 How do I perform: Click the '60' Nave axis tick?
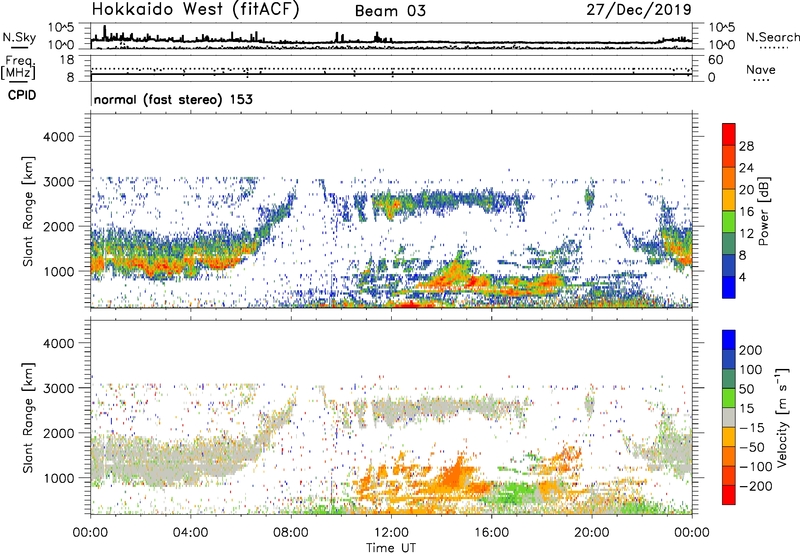pos(715,60)
